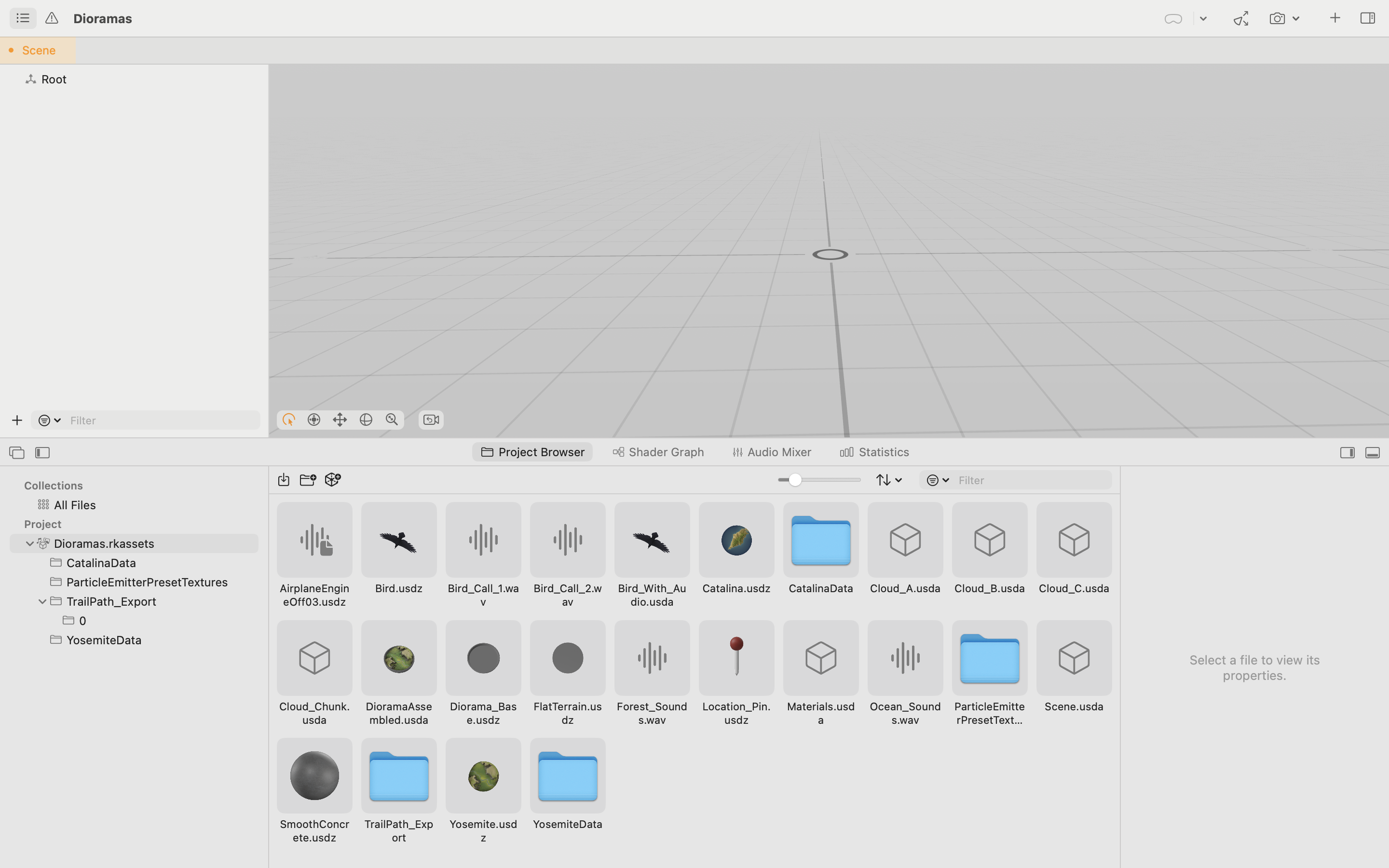
Task: Select the pan move tool
Action: pyautogui.click(x=340, y=420)
